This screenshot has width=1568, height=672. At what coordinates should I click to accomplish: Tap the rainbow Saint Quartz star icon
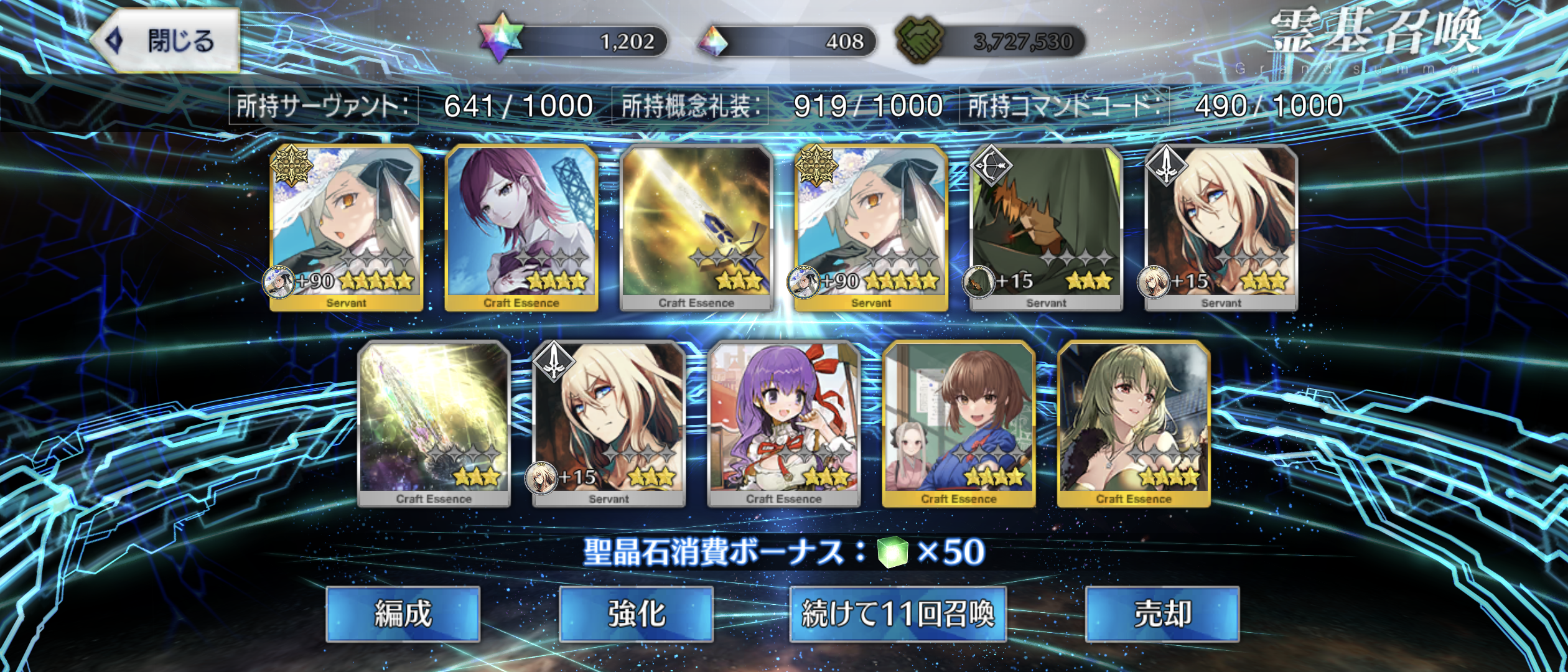(x=501, y=37)
